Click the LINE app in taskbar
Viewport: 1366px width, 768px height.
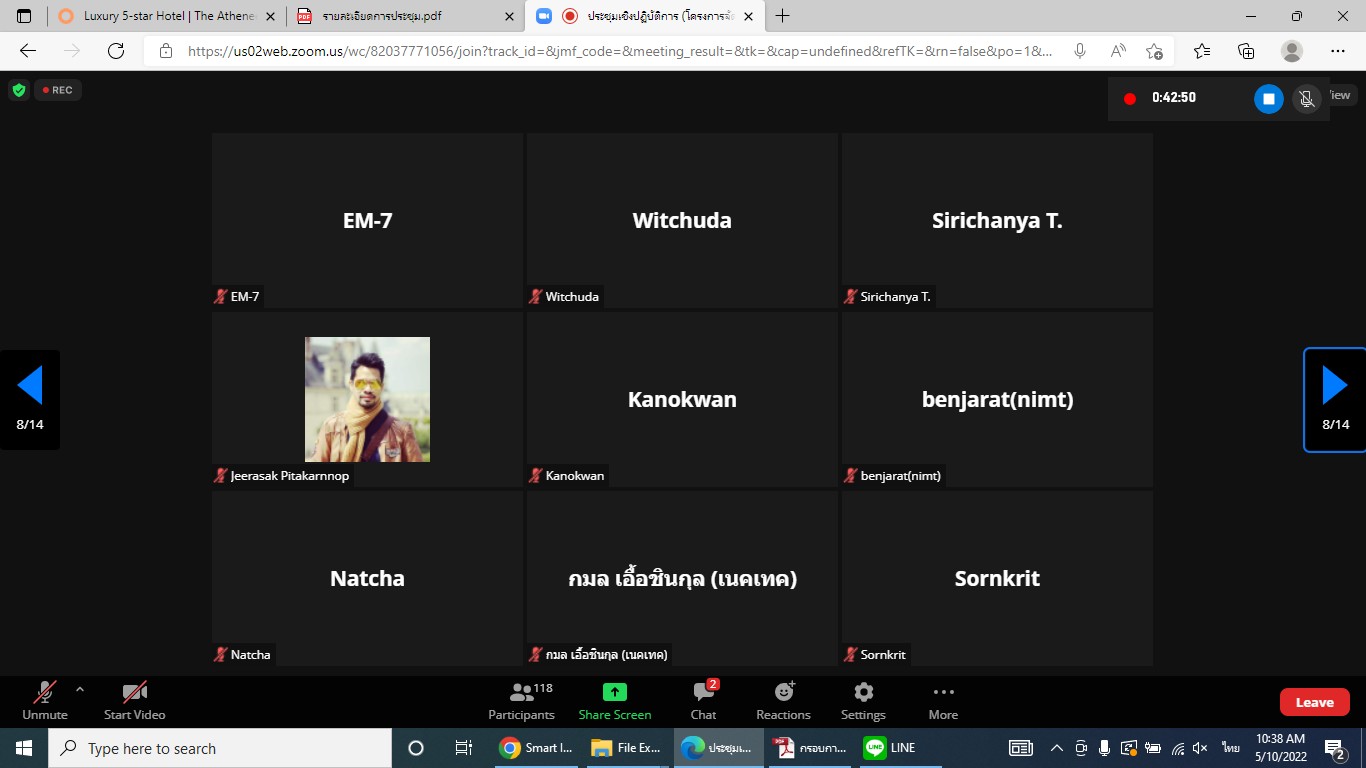coord(889,748)
